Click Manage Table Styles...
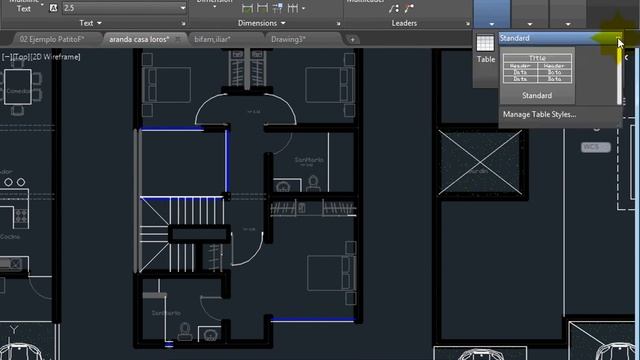The height and width of the screenshot is (360, 640). pyautogui.click(x=539, y=115)
